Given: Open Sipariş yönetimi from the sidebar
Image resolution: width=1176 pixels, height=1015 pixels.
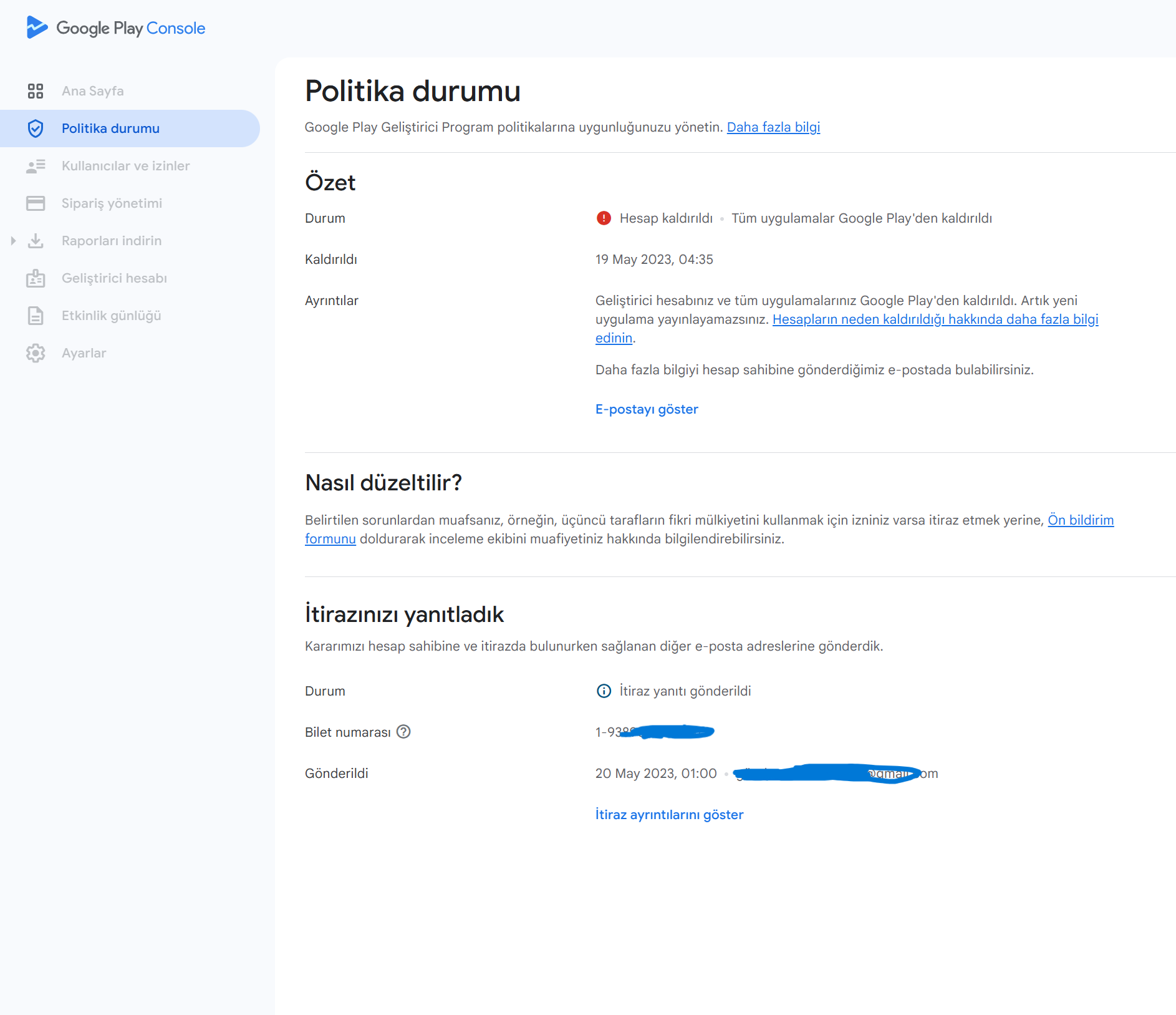Looking at the screenshot, I should 130,203.
